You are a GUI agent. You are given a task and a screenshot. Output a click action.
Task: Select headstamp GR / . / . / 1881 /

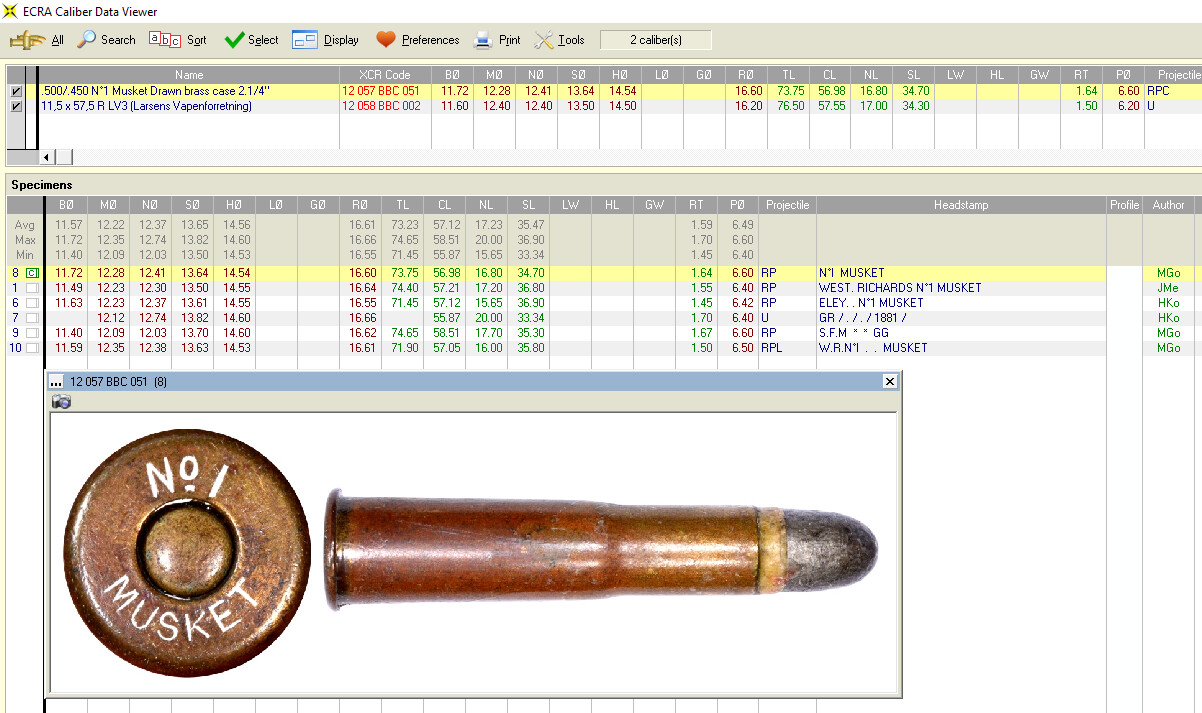pos(861,318)
